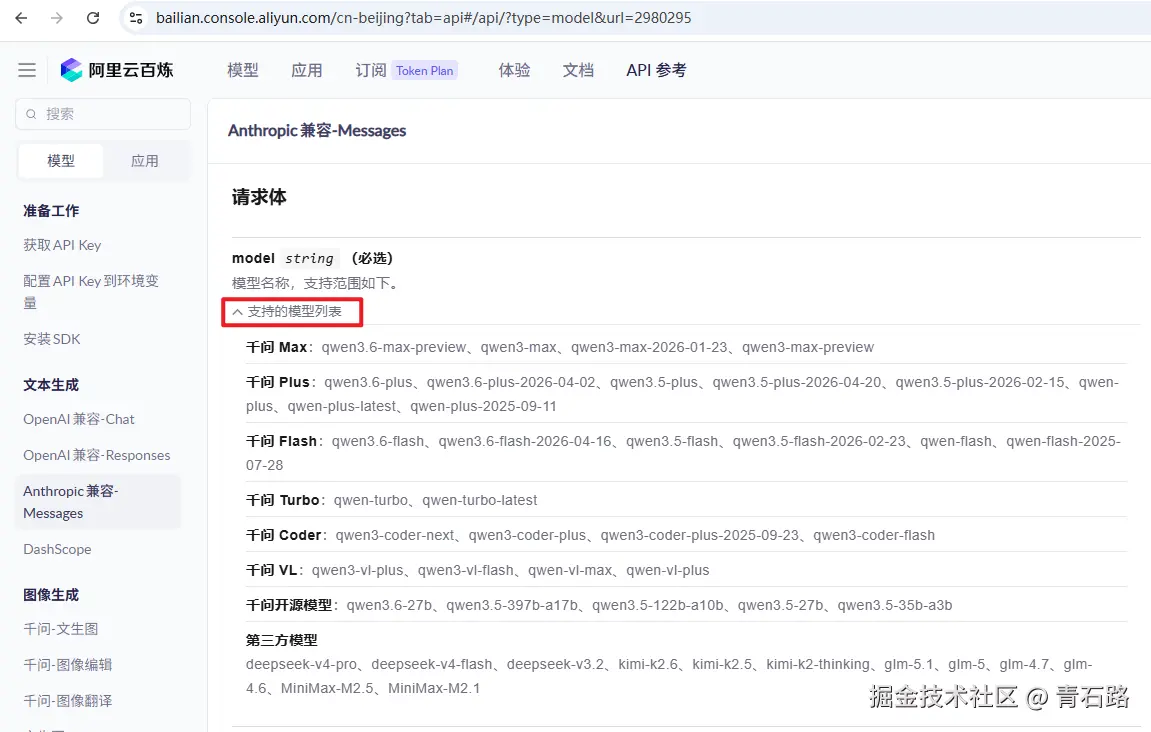Click qwen3.6-plus model name

(368, 383)
